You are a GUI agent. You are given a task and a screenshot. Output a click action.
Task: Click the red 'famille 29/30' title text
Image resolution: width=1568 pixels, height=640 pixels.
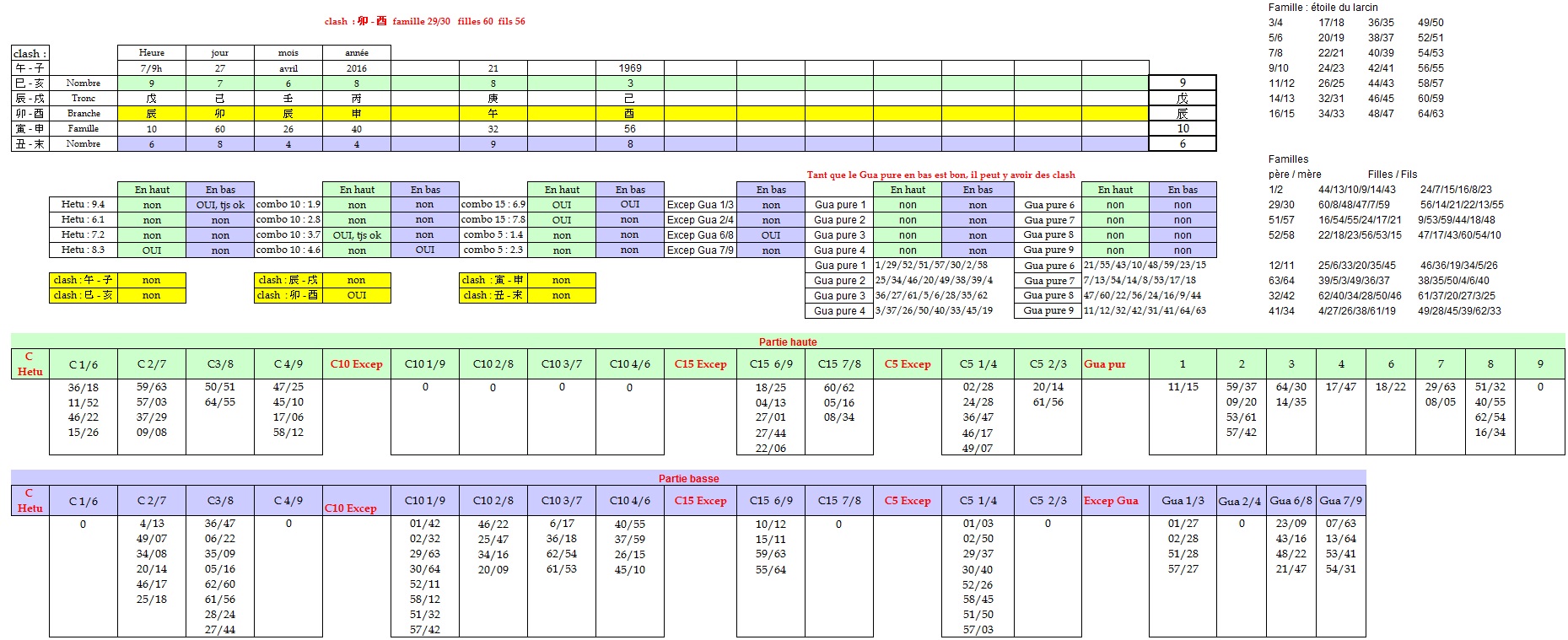(421, 21)
